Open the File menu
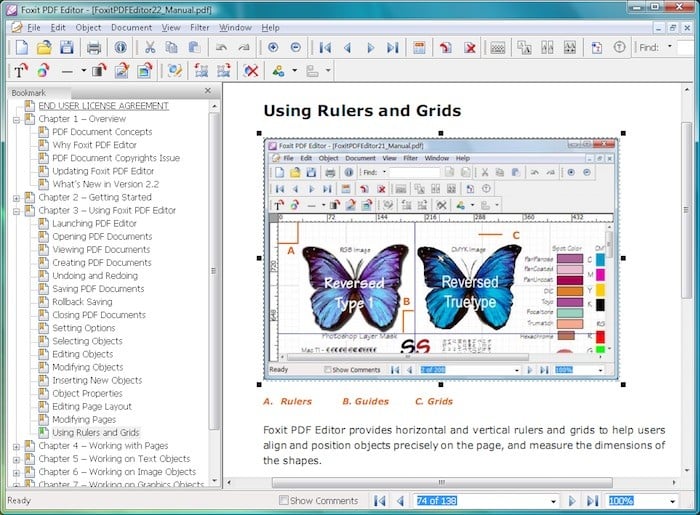Image resolution: width=700 pixels, height=515 pixels. point(33,28)
